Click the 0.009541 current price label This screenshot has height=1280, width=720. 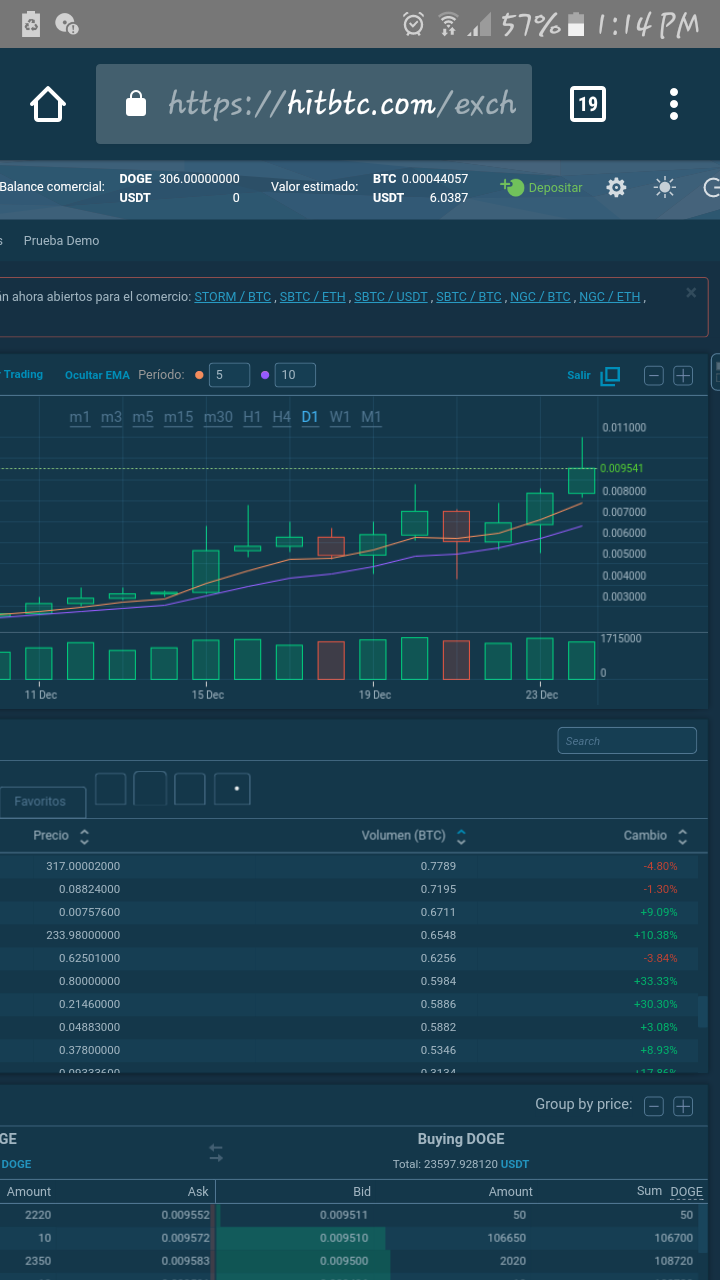pyautogui.click(x=622, y=468)
